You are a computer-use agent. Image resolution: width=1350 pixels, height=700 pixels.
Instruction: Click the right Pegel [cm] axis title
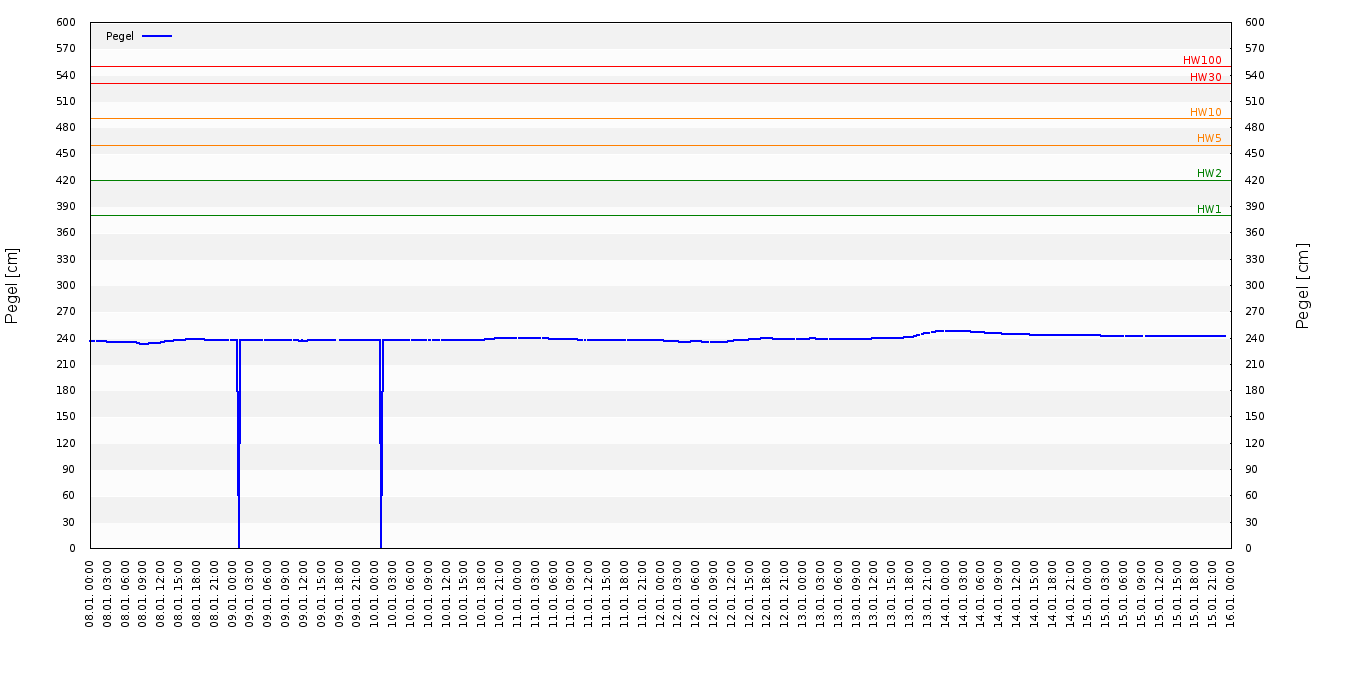1303,285
